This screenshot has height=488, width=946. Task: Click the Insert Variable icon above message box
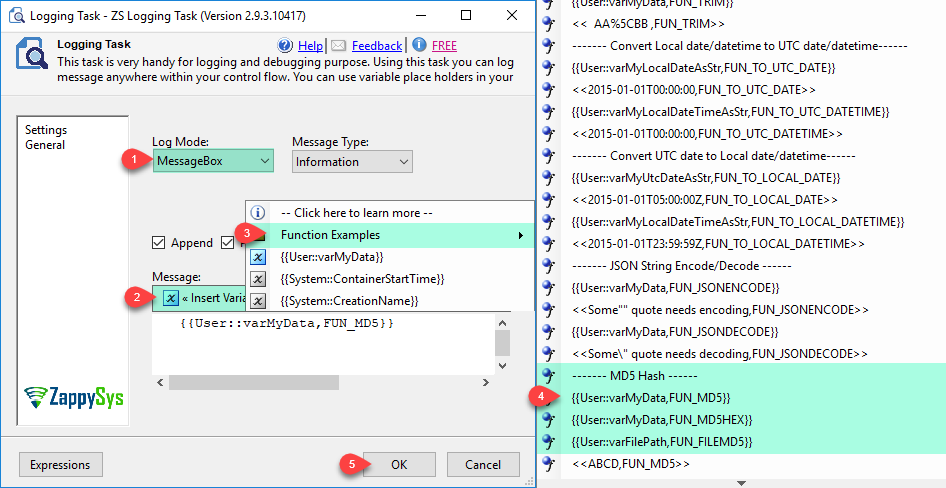171,298
